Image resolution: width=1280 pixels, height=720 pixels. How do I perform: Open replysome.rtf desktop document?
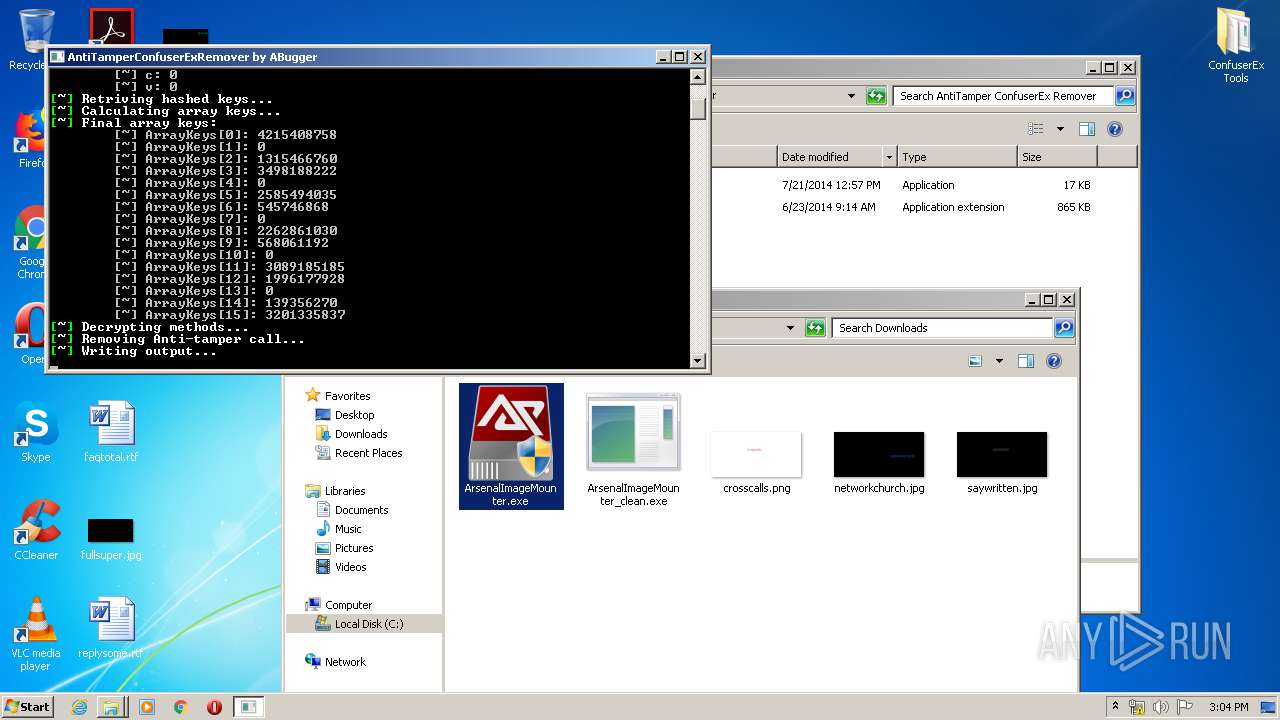click(111, 628)
